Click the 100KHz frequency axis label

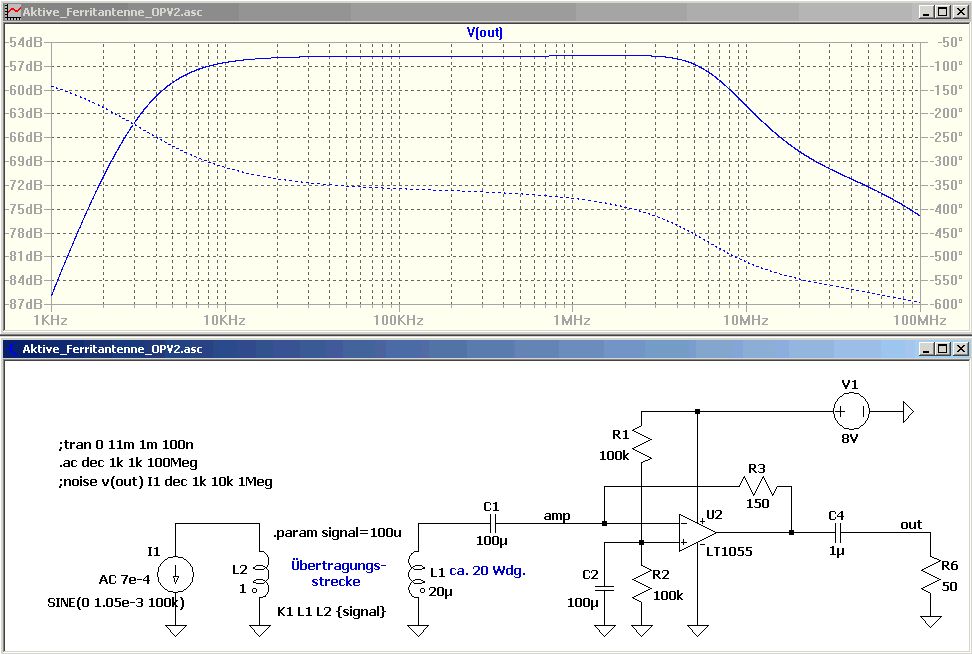point(398,320)
